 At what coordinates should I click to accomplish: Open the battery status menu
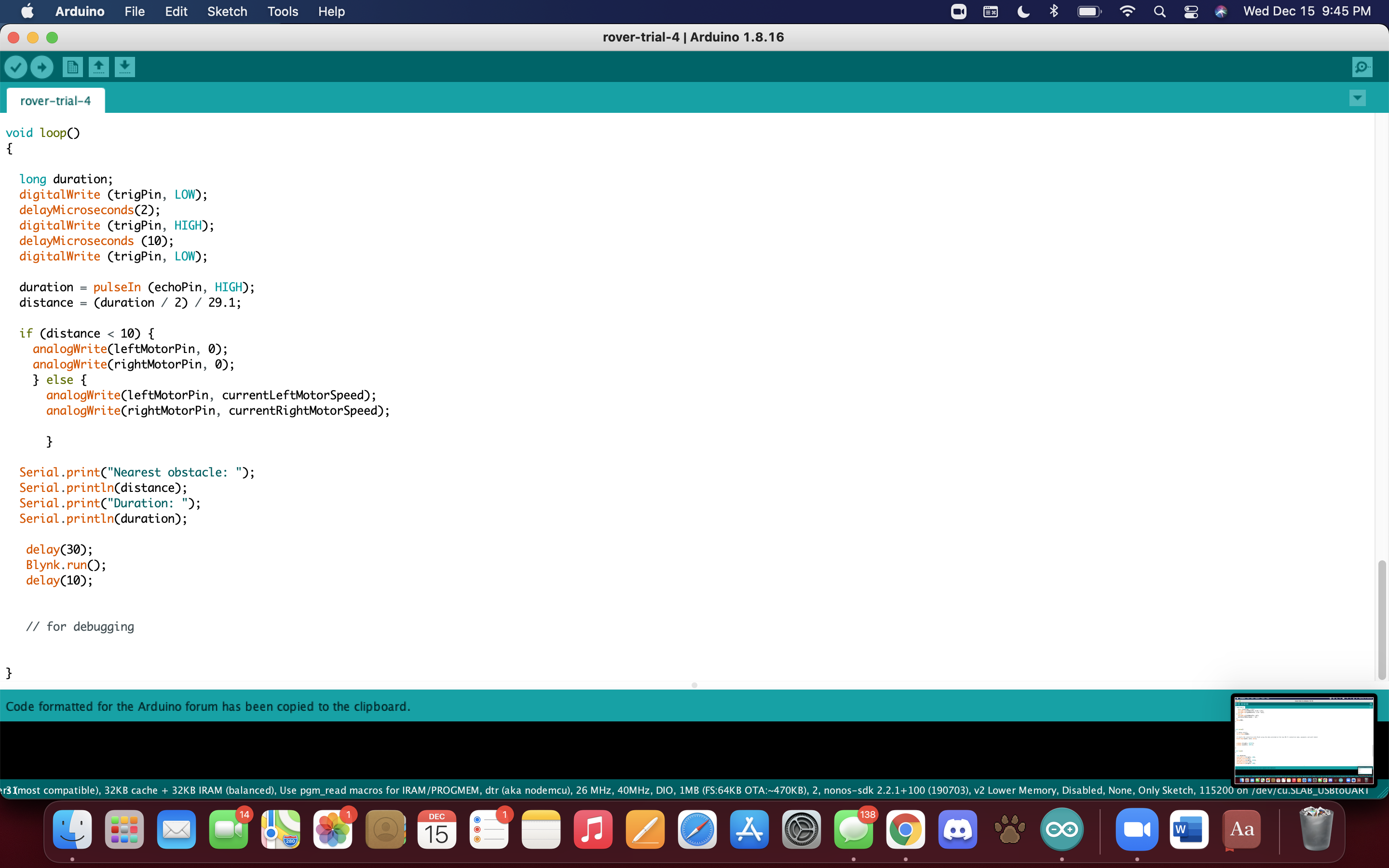1089,12
